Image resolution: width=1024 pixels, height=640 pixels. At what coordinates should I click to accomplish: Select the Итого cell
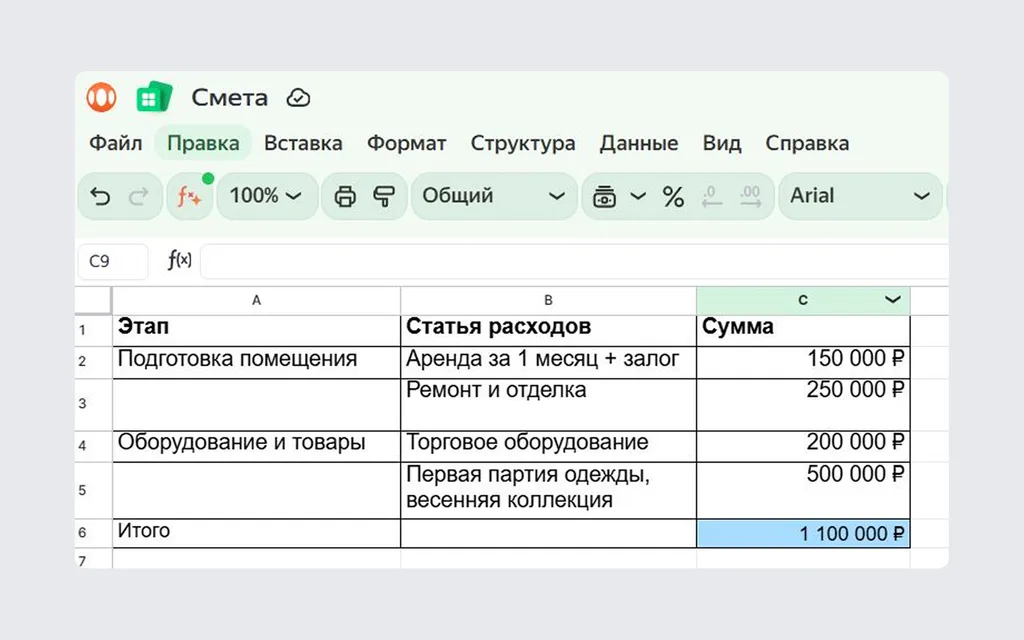256,533
